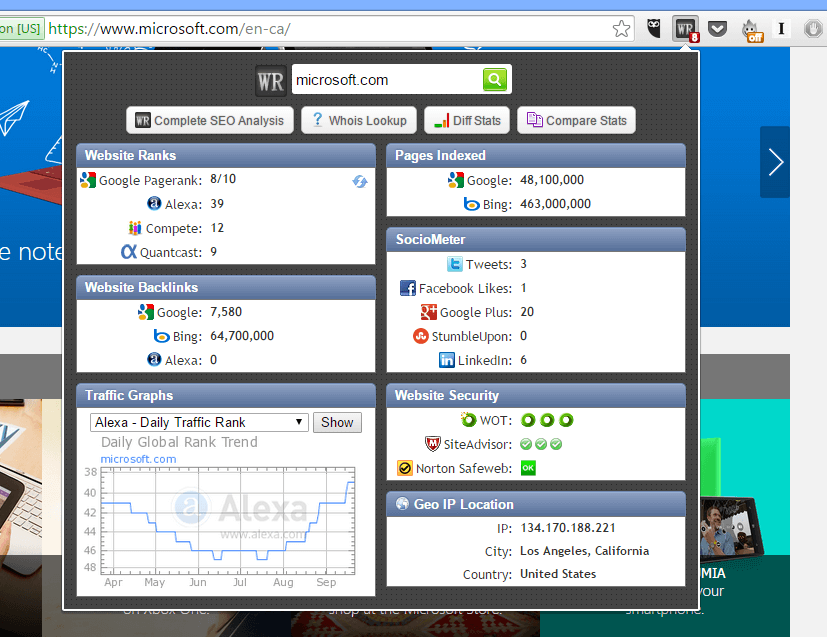Click the Bing pages indexed value '463,000,000'
The height and width of the screenshot is (637, 827).
coord(555,204)
